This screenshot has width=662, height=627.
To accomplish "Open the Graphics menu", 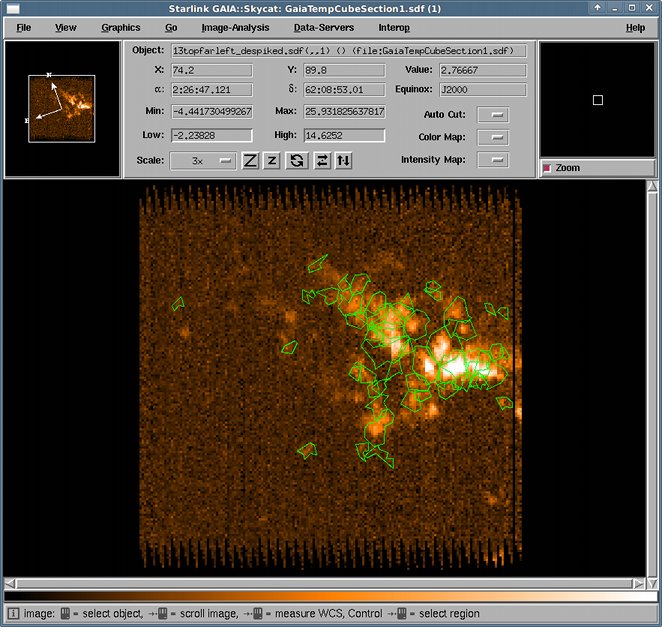I will [x=121, y=27].
